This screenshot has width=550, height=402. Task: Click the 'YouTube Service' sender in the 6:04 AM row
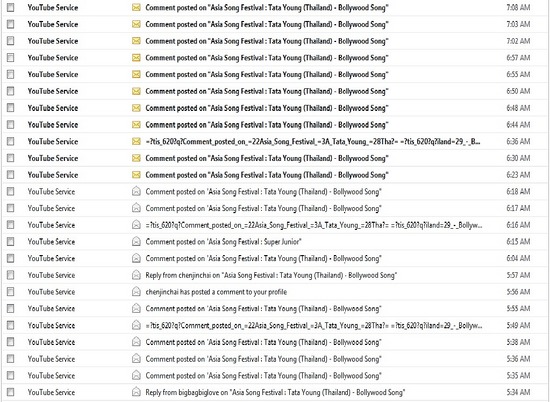click(x=51, y=258)
